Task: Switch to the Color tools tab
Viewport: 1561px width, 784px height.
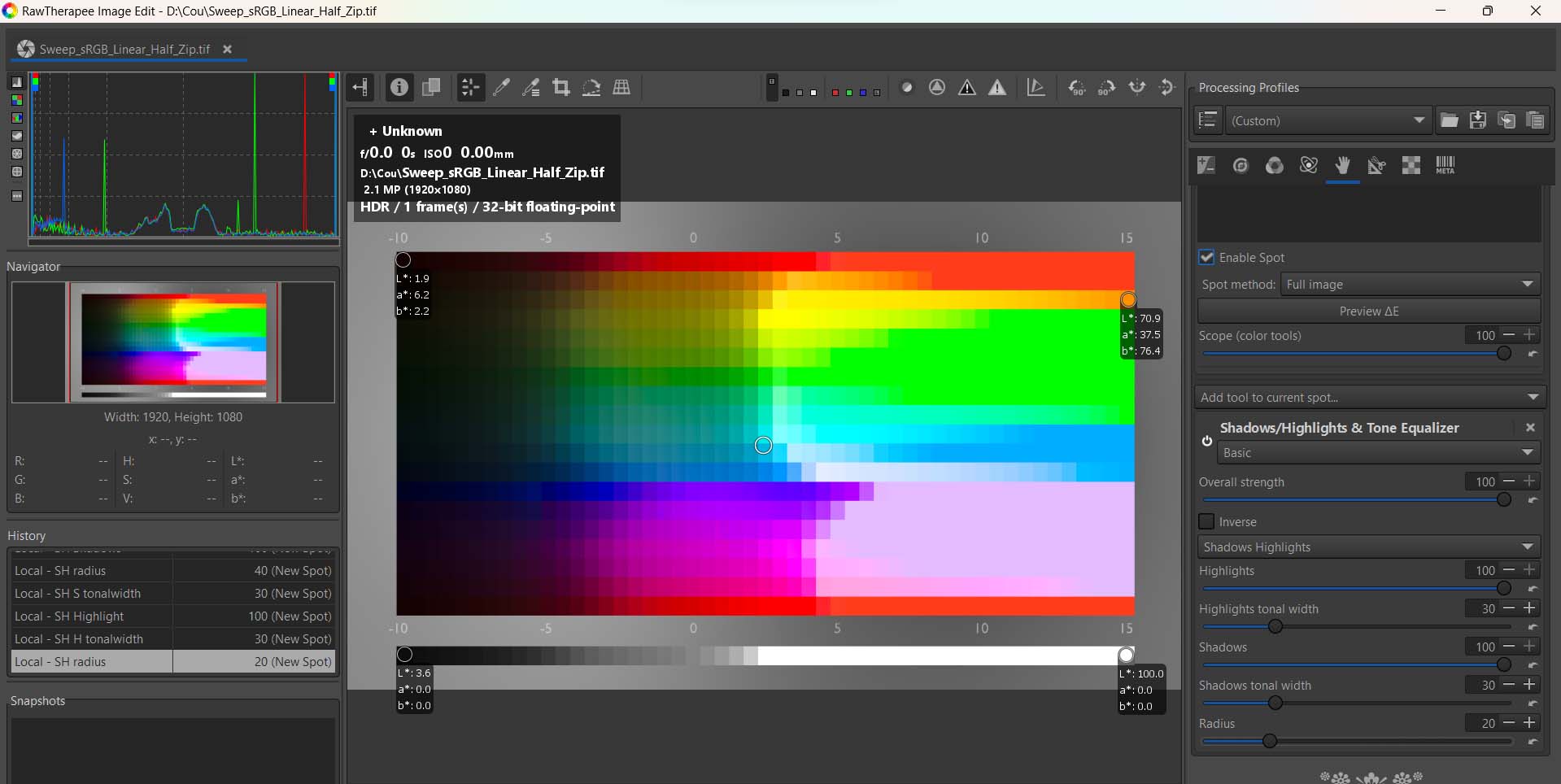Action: (x=1274, y=165)
